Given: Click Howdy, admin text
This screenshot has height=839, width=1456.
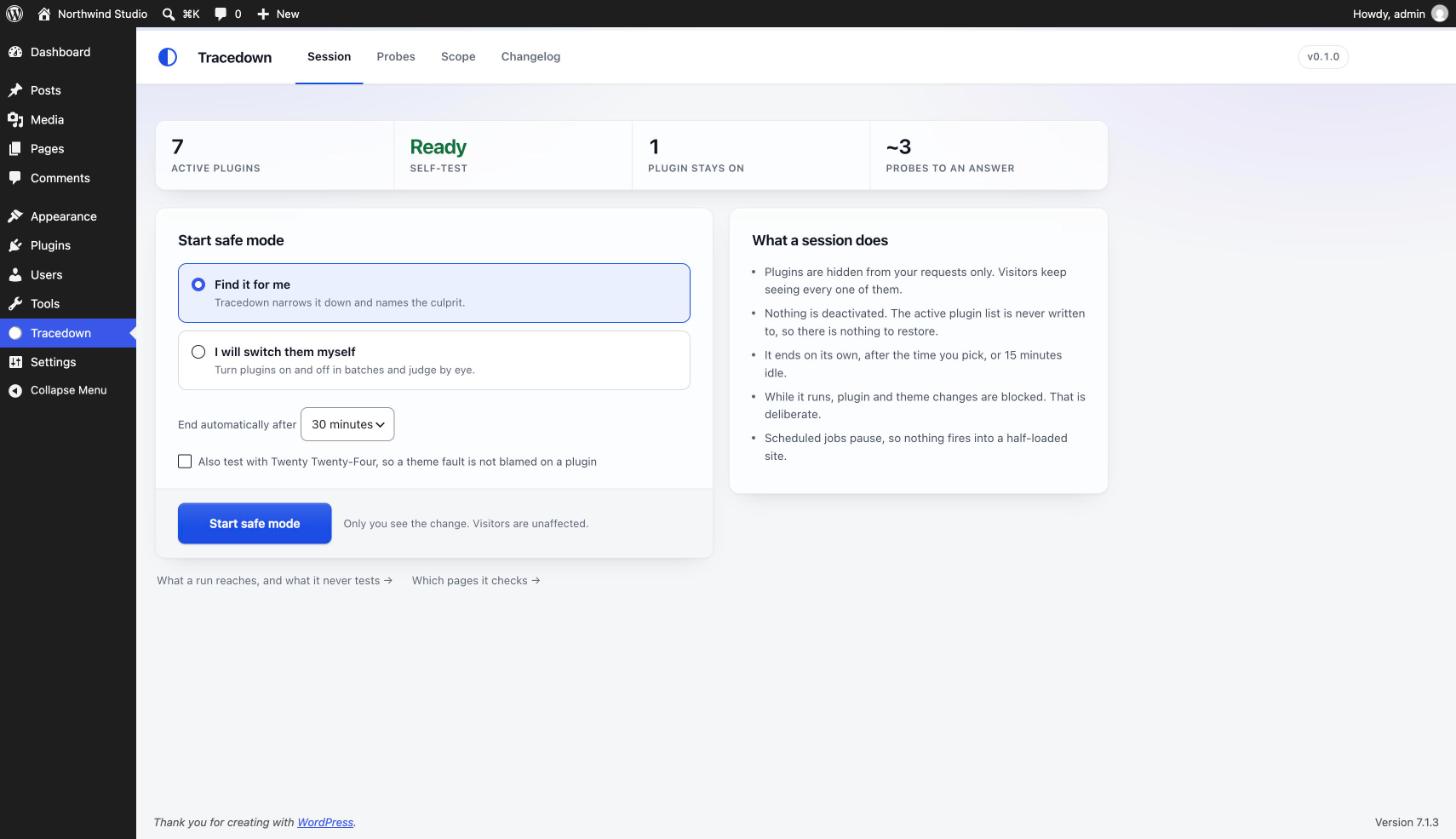Looking at the screenshot, I should (1388, 14).
